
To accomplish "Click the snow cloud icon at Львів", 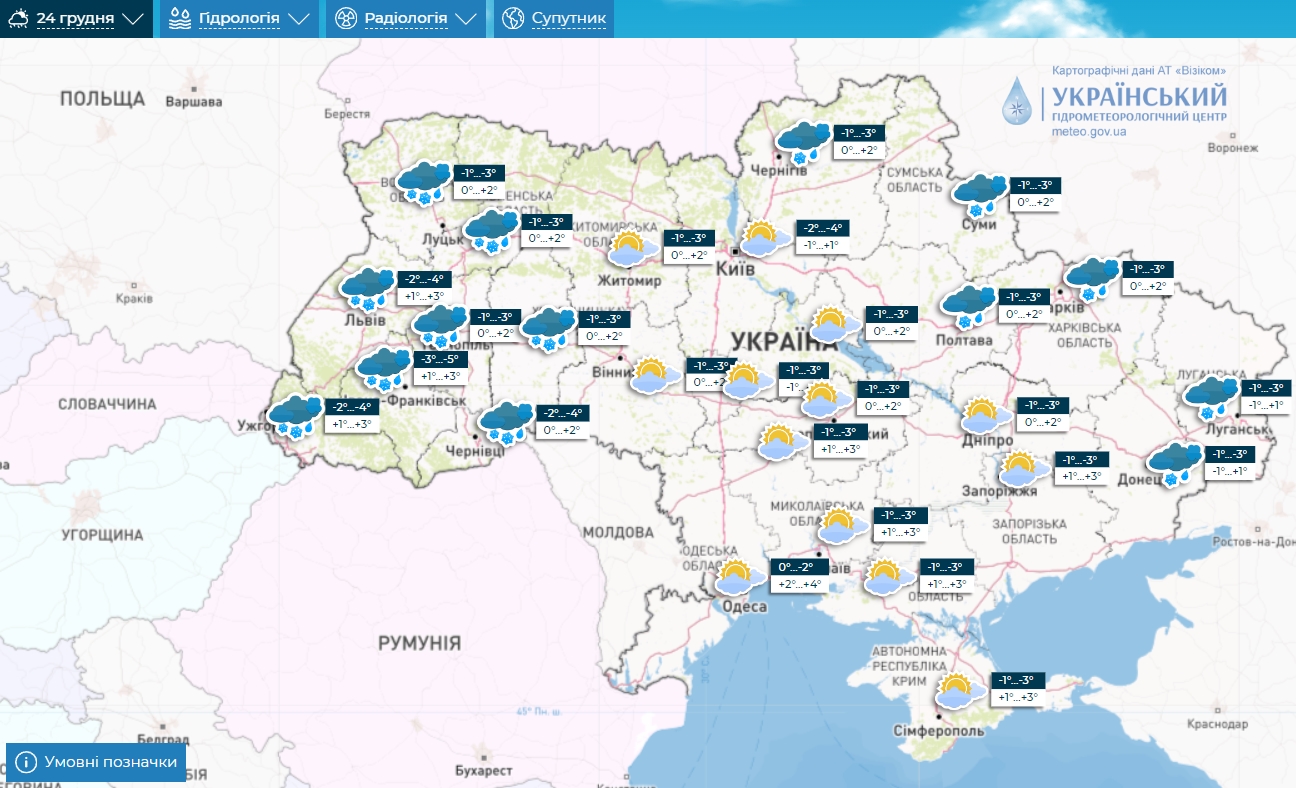I will (x=367, y=288).
